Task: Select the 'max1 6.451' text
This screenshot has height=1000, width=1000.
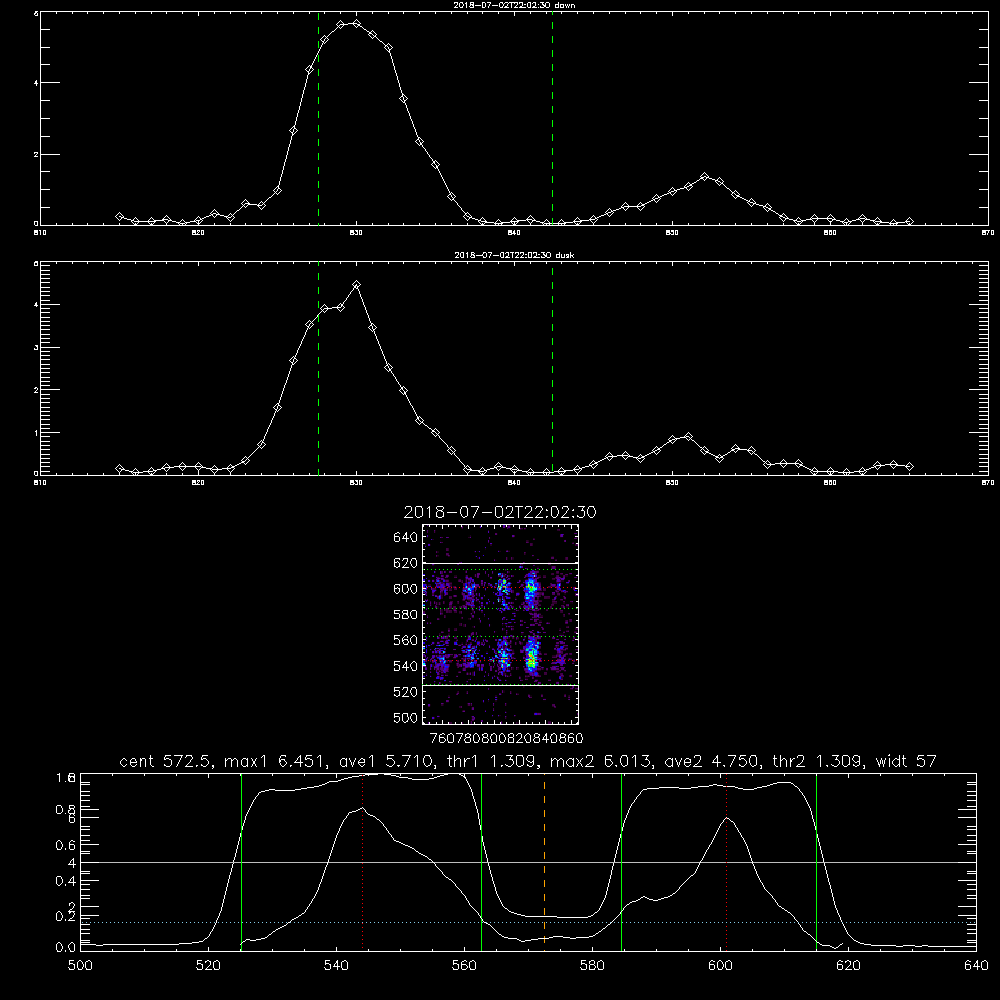Action: 273,761
